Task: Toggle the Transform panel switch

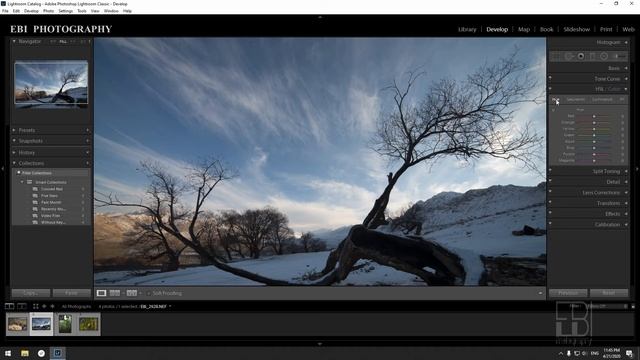Action: tap(550, 202)
